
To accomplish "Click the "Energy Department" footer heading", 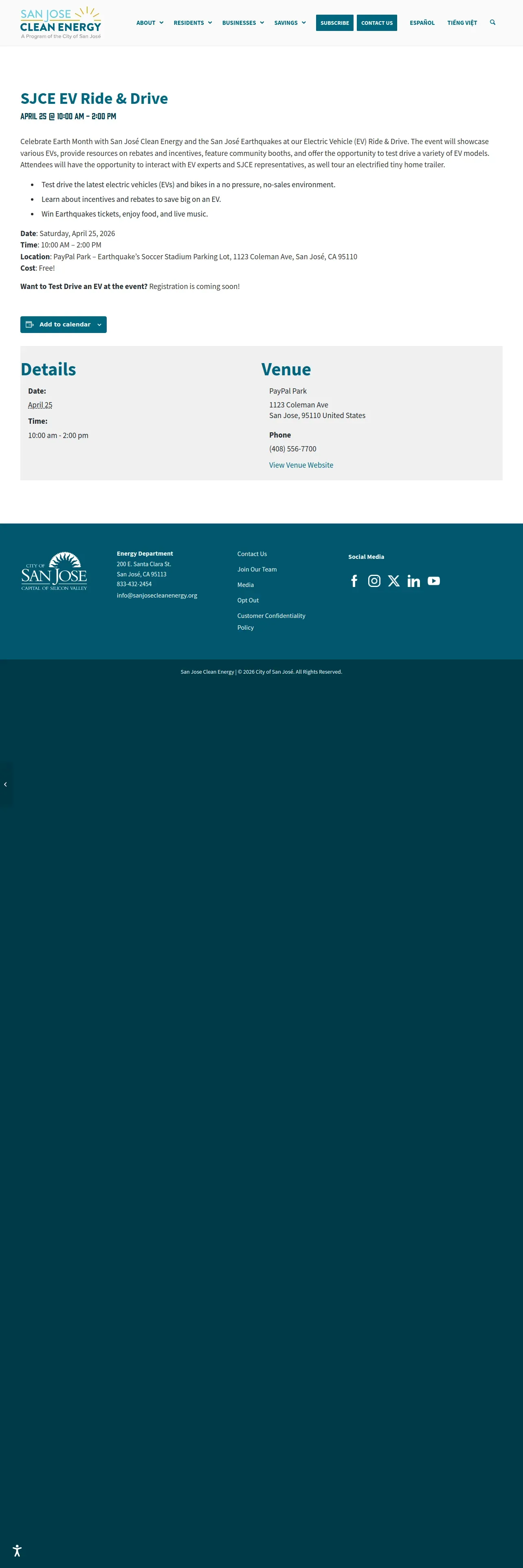I will click(x=145, y=554).
